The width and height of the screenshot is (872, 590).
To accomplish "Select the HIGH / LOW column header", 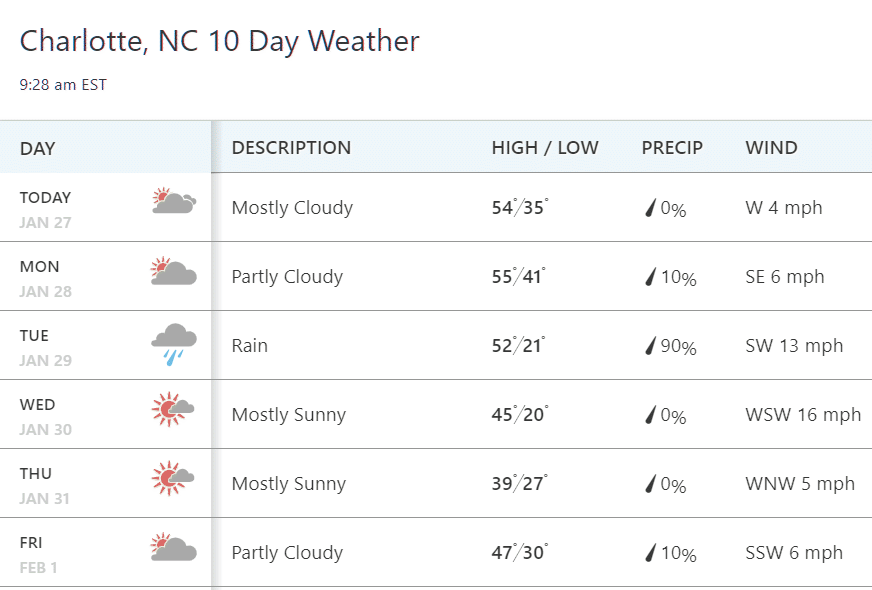I will coord(545,147).
